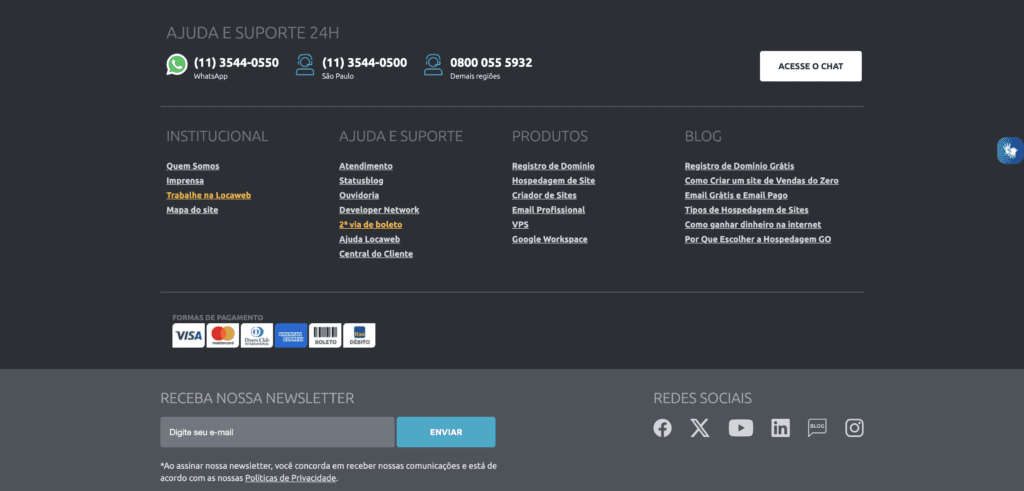
Task: Open Tipos de Hospedagem de Sites link
Action: click(746, 210)
